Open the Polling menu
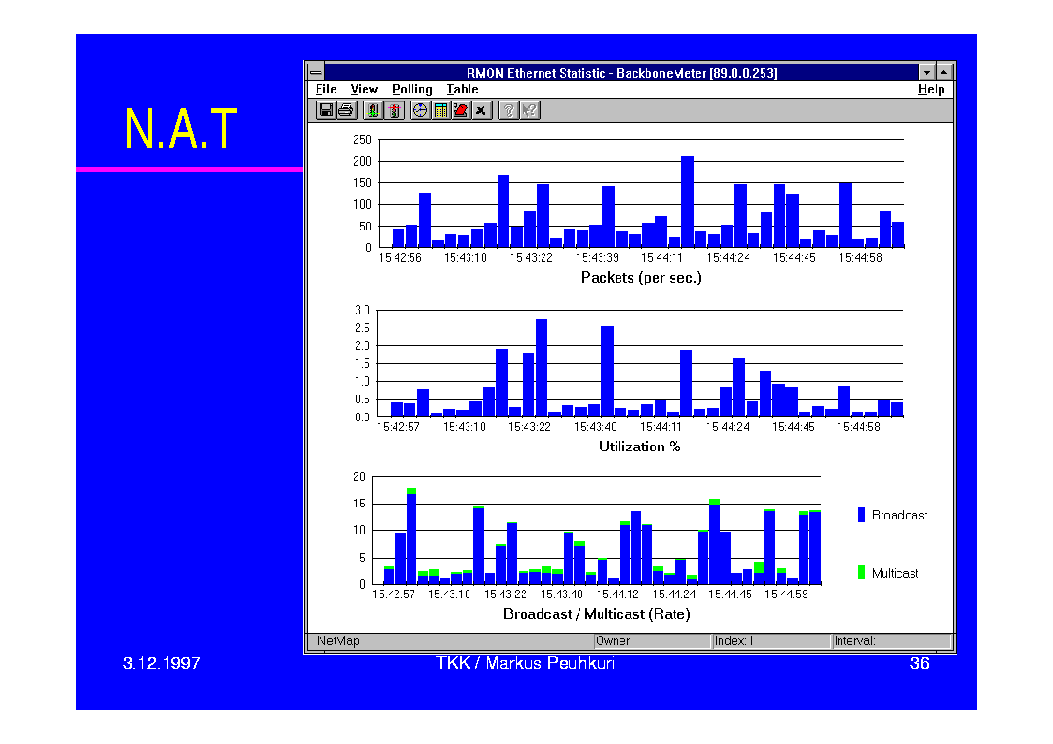Image resolution: width=1053 pixels, height=744 pixels. pyautogui.click(x=412, y=90)
